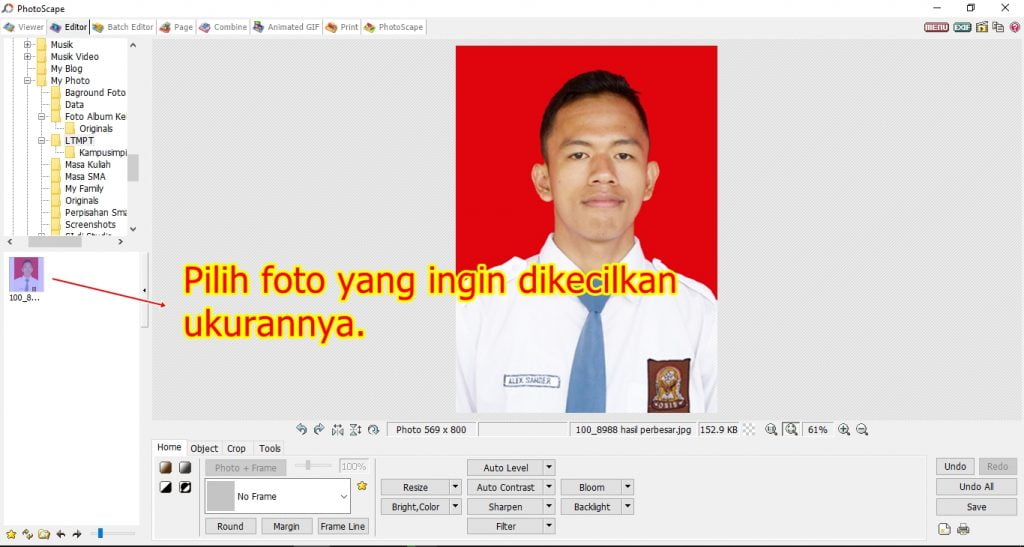Viewport: 1024px width, 547px height.
Task: Rotate the photo clockwise
Action: pos(319,429)
